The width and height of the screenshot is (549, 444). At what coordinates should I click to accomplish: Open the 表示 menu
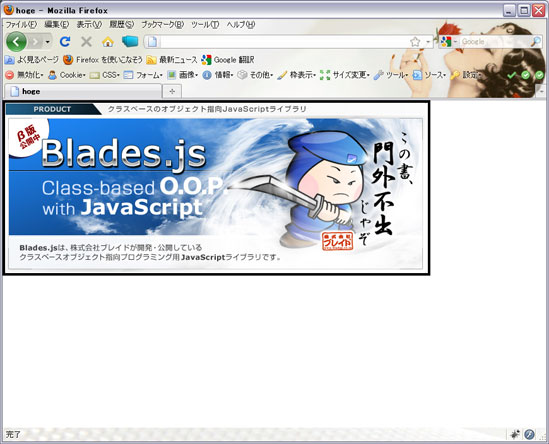89,25
